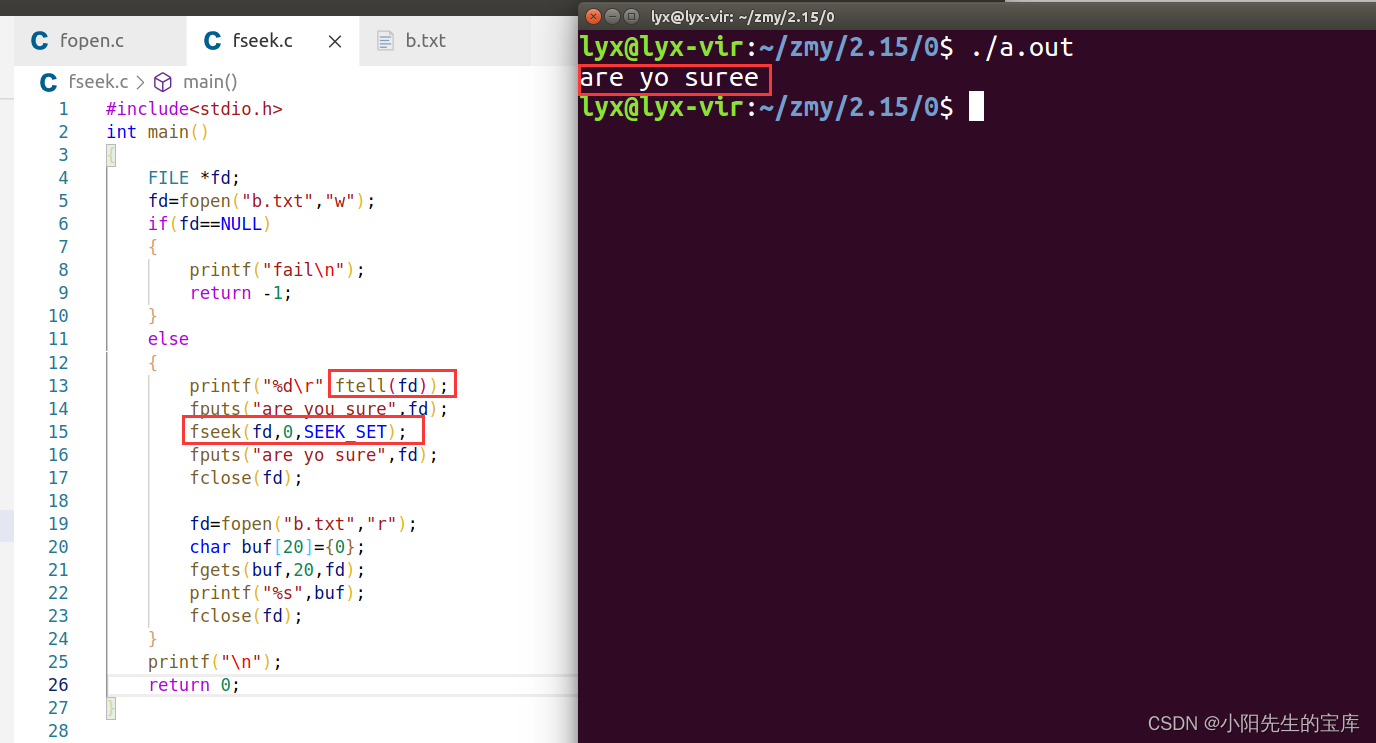Click the fputs("are you sure",fd) line
This screenshot has width=1376, height=743.
point(319,408)
